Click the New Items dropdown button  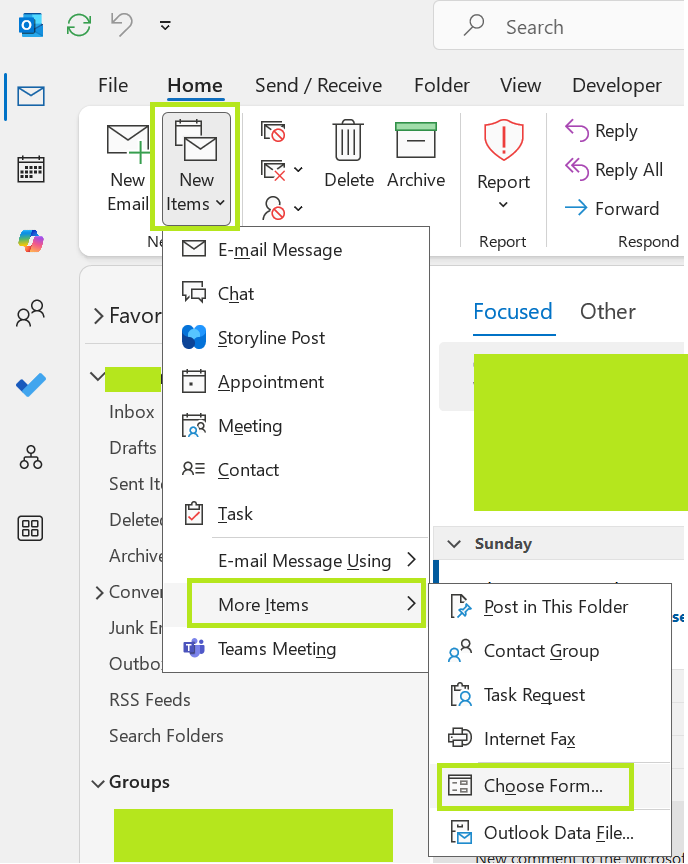tap(196, 168)
